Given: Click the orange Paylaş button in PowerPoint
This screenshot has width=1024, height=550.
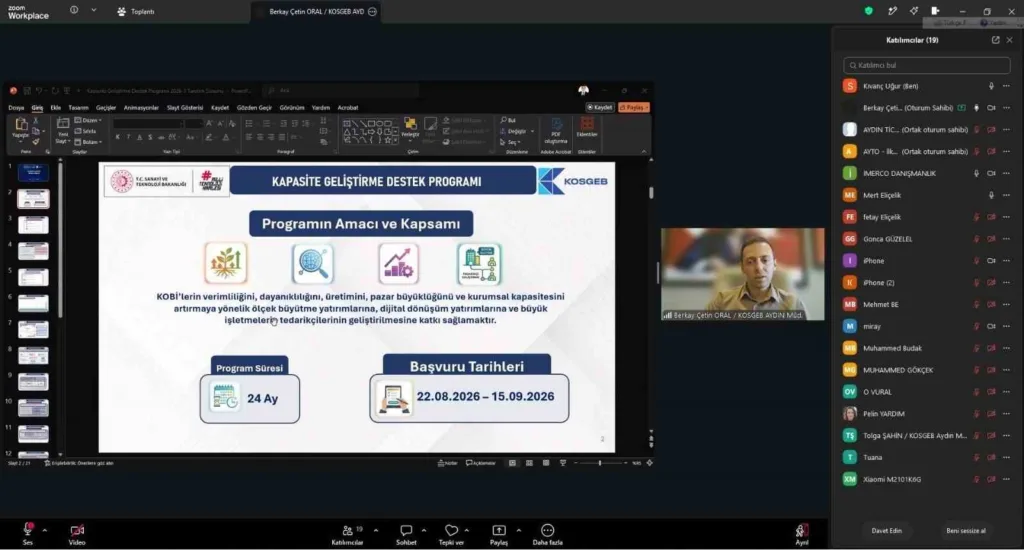Looking at the screenshot, I should [x=633, y=108].
